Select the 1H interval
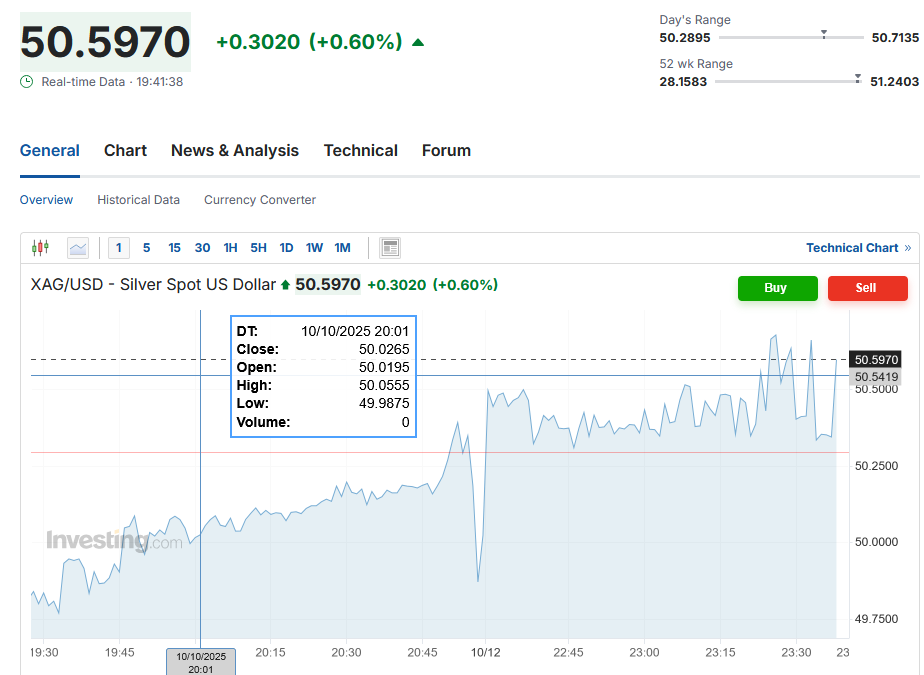The image size is (924, 675). pyautogui.click(x=230, y=248)
